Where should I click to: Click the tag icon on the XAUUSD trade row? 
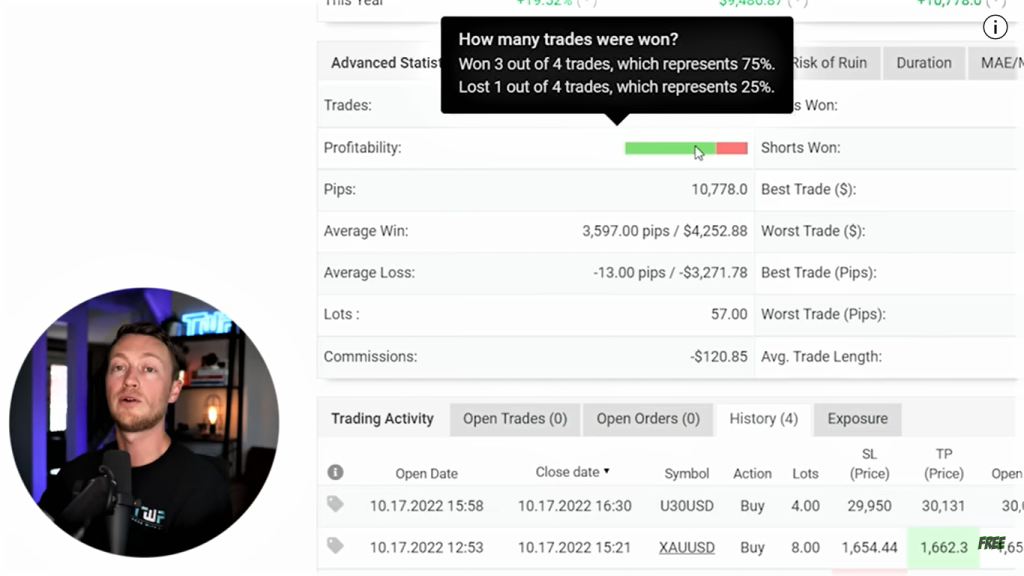pos(335,546)
